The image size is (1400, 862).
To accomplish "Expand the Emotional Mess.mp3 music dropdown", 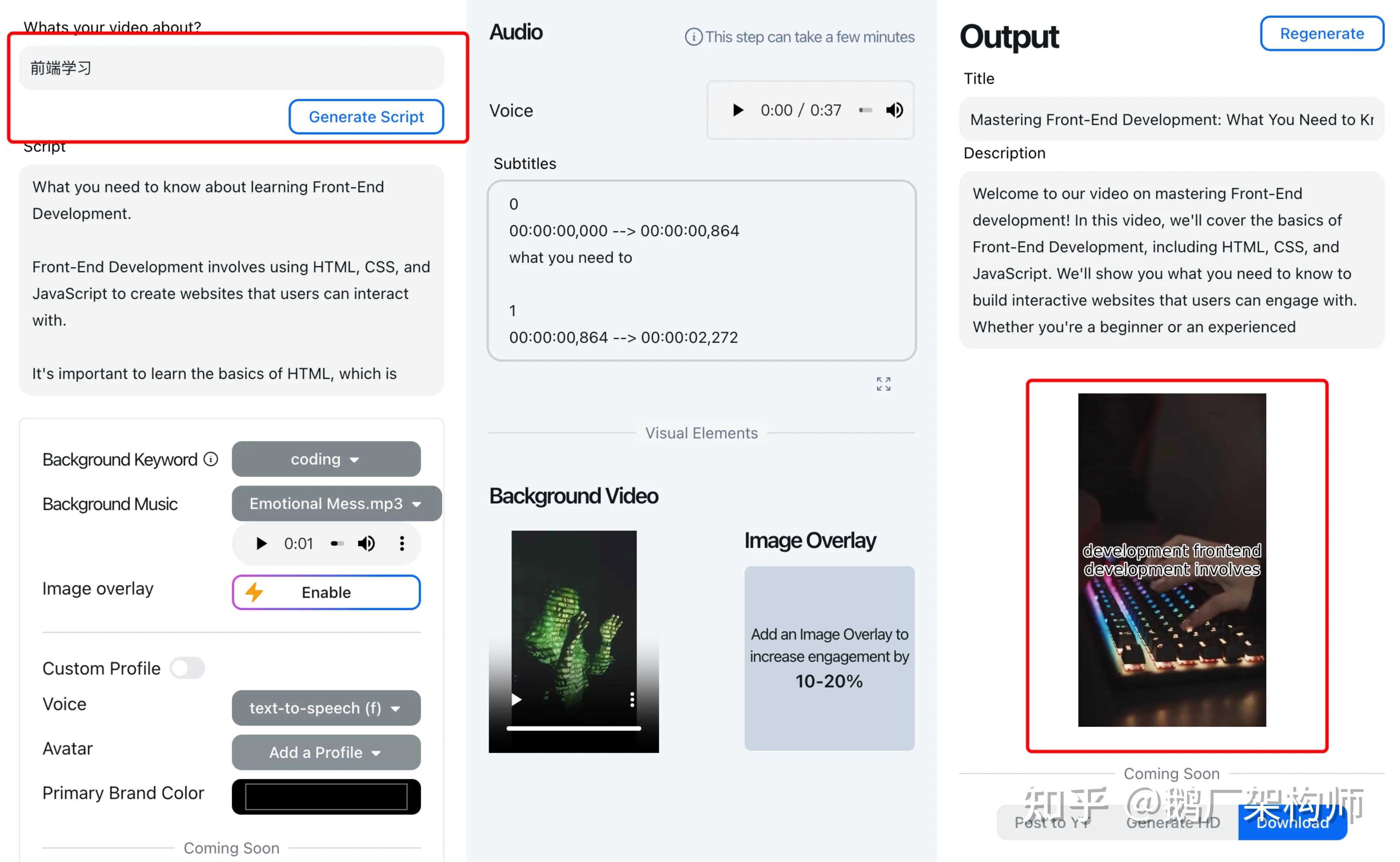I will (x=336, y=503).
